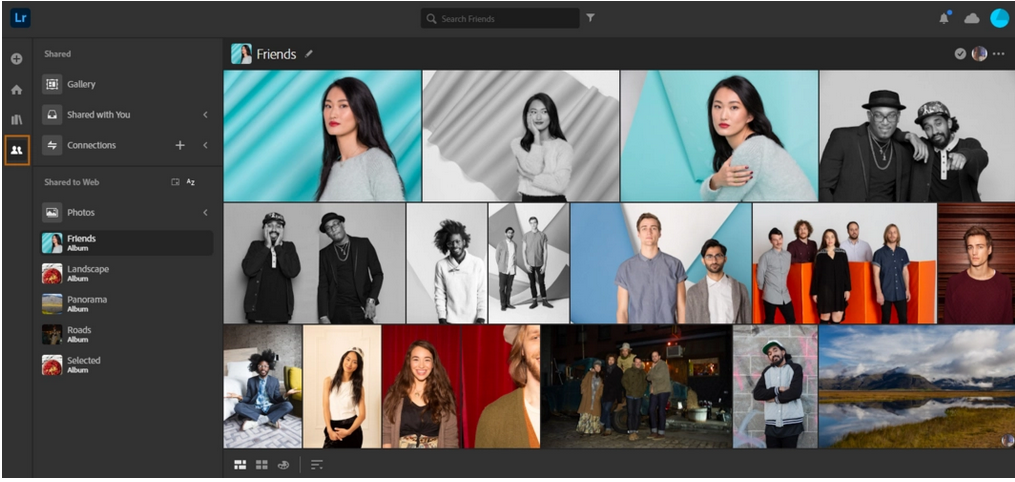Expand the Connections section chevron
1015x482 pixels.
coord(205,145)
